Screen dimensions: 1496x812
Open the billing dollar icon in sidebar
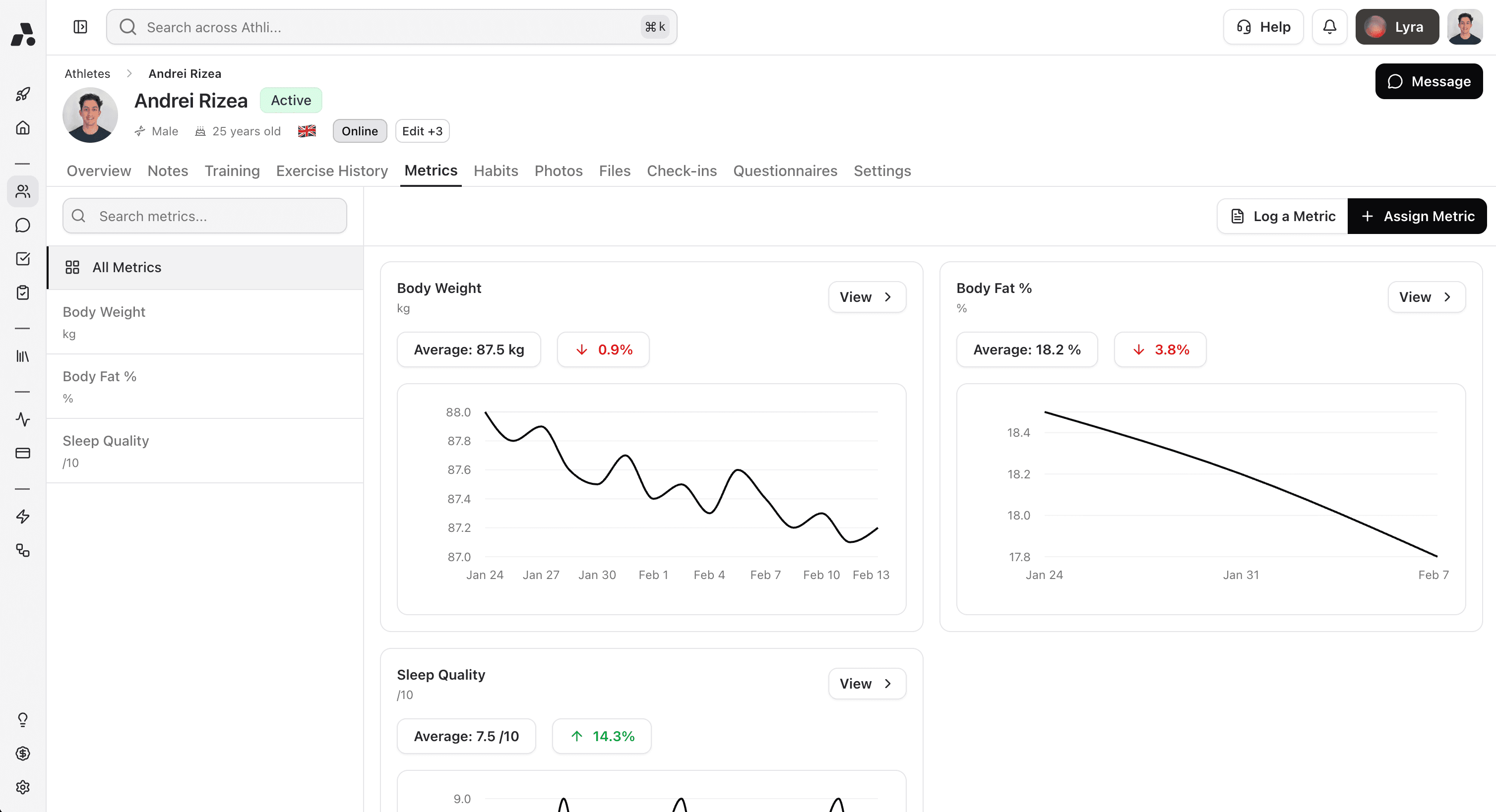23,754
